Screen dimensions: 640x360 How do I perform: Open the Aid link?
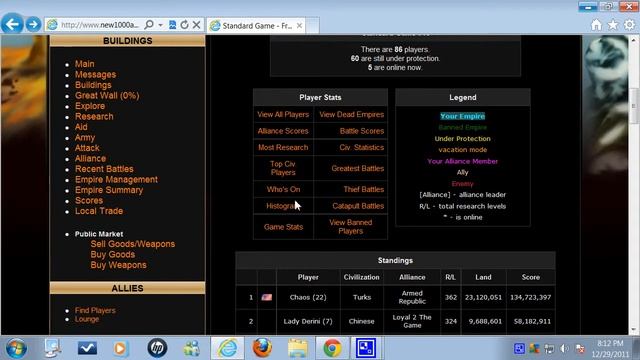tap(81, 127)
